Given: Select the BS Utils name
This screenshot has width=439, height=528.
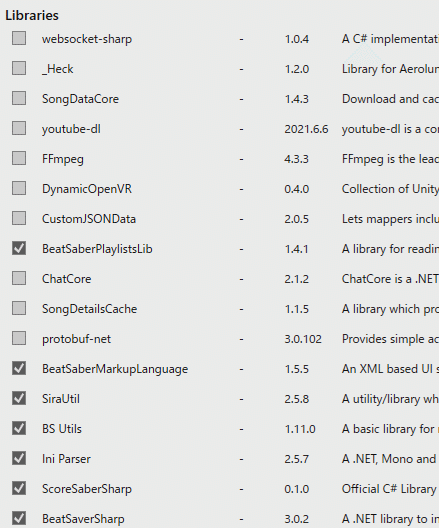Looking at the screenshot, I should (62, 429).
